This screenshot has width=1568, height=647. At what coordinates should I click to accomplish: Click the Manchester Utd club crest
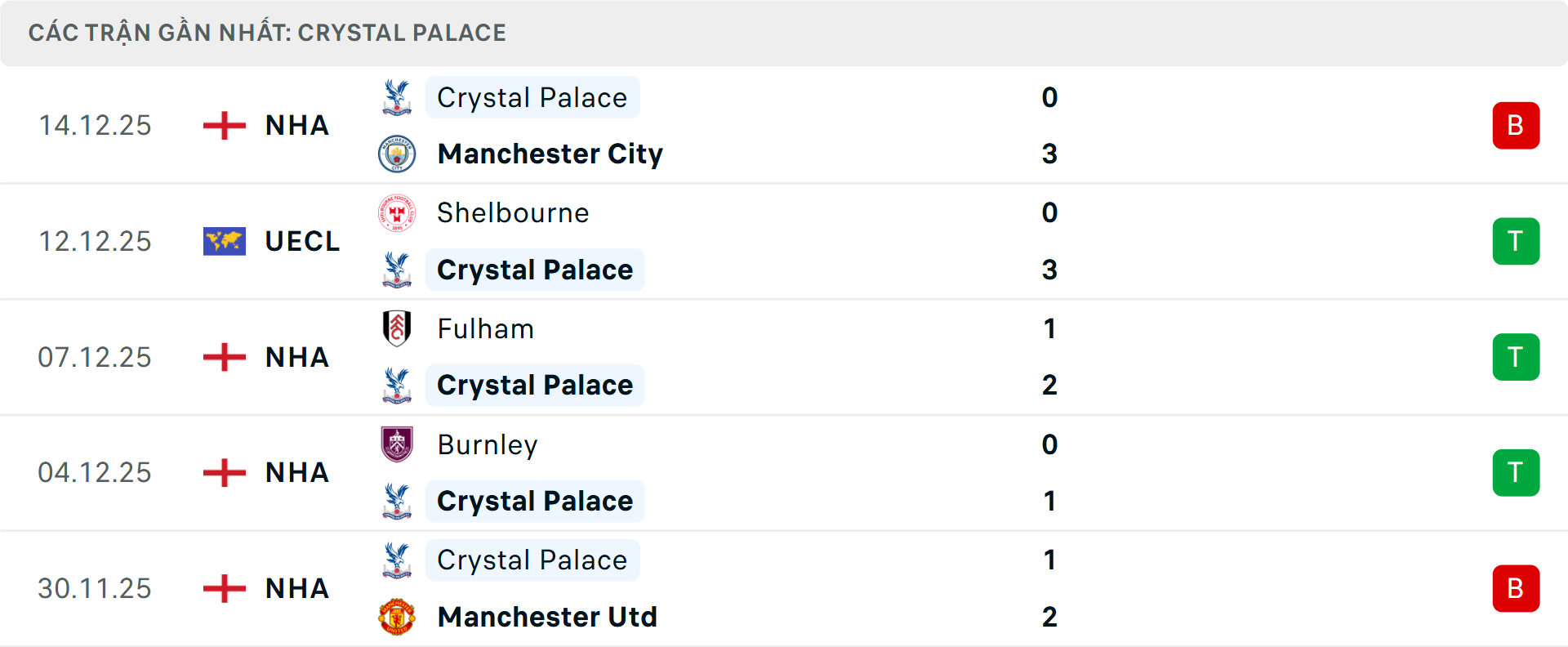[x=397, y=617]
